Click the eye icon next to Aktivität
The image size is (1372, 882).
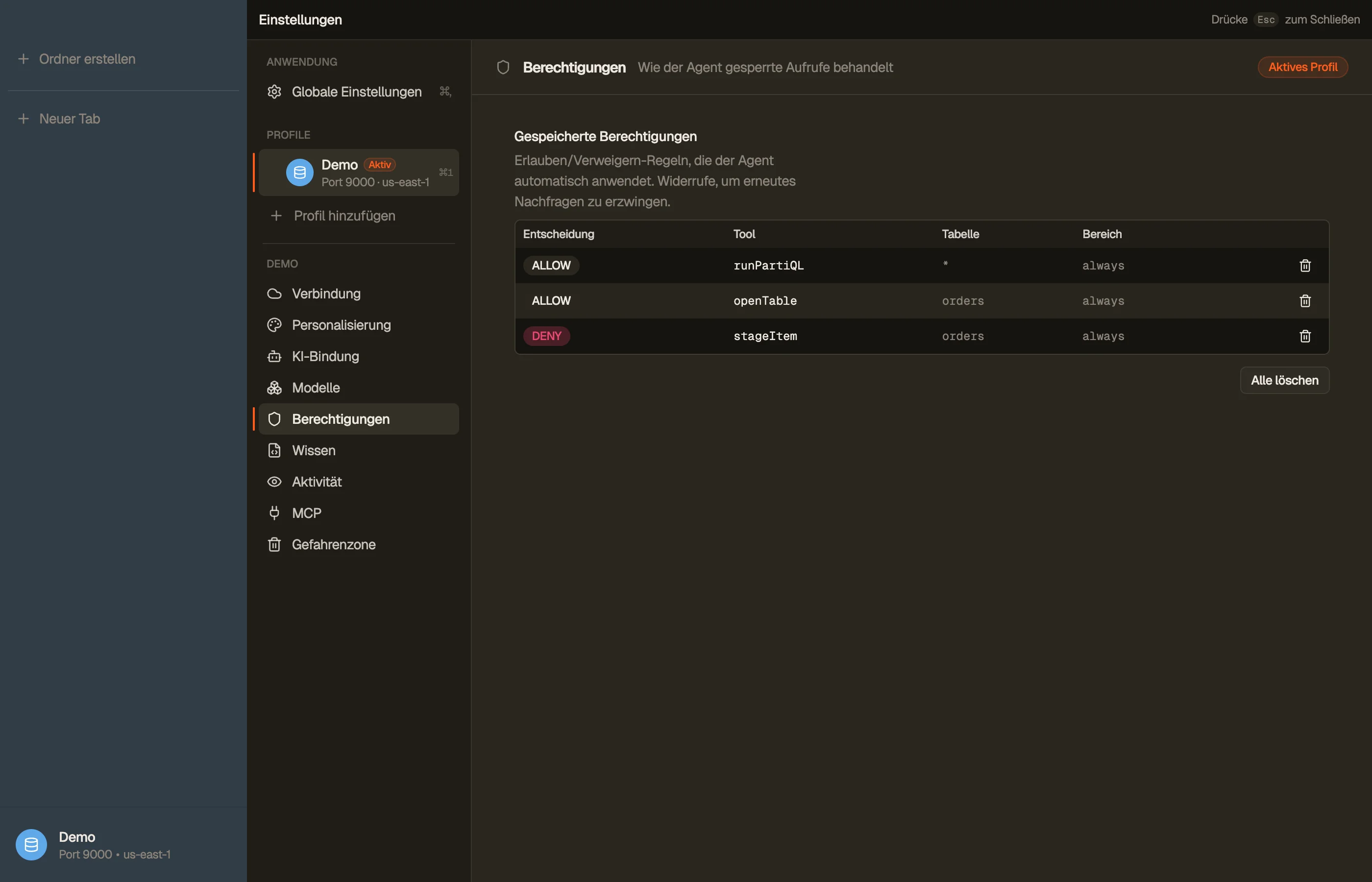point(274,482)
